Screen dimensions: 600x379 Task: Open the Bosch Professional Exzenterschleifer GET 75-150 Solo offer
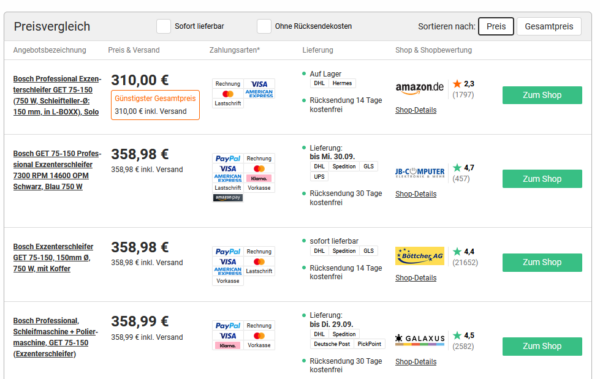(x=57, y=95)
